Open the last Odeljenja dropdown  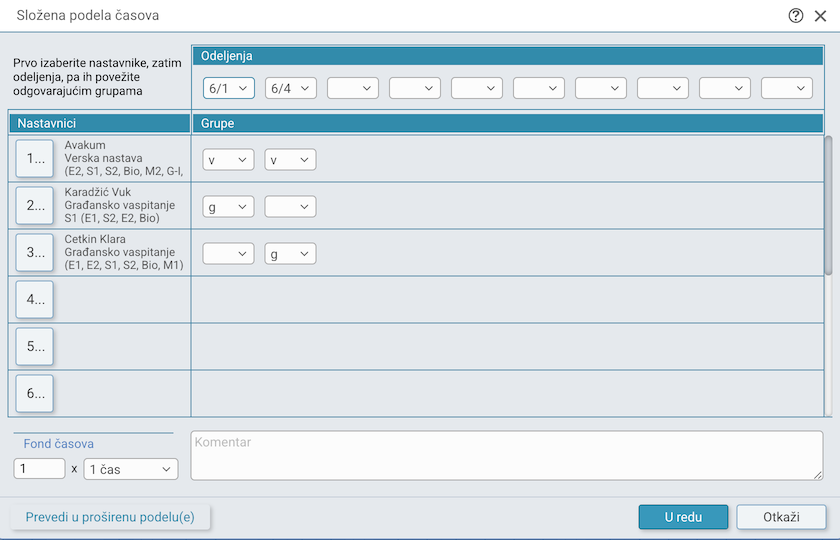tap(787, 88)
